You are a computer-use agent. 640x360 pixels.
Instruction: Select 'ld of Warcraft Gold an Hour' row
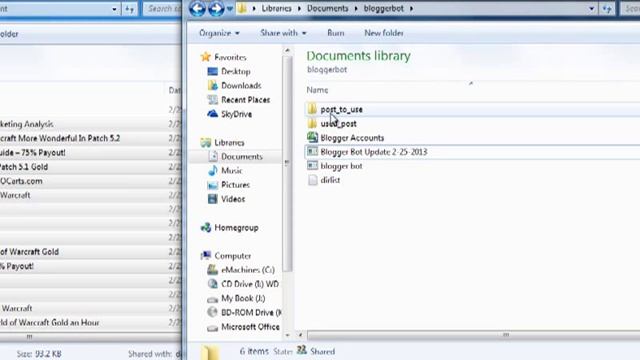91,322
